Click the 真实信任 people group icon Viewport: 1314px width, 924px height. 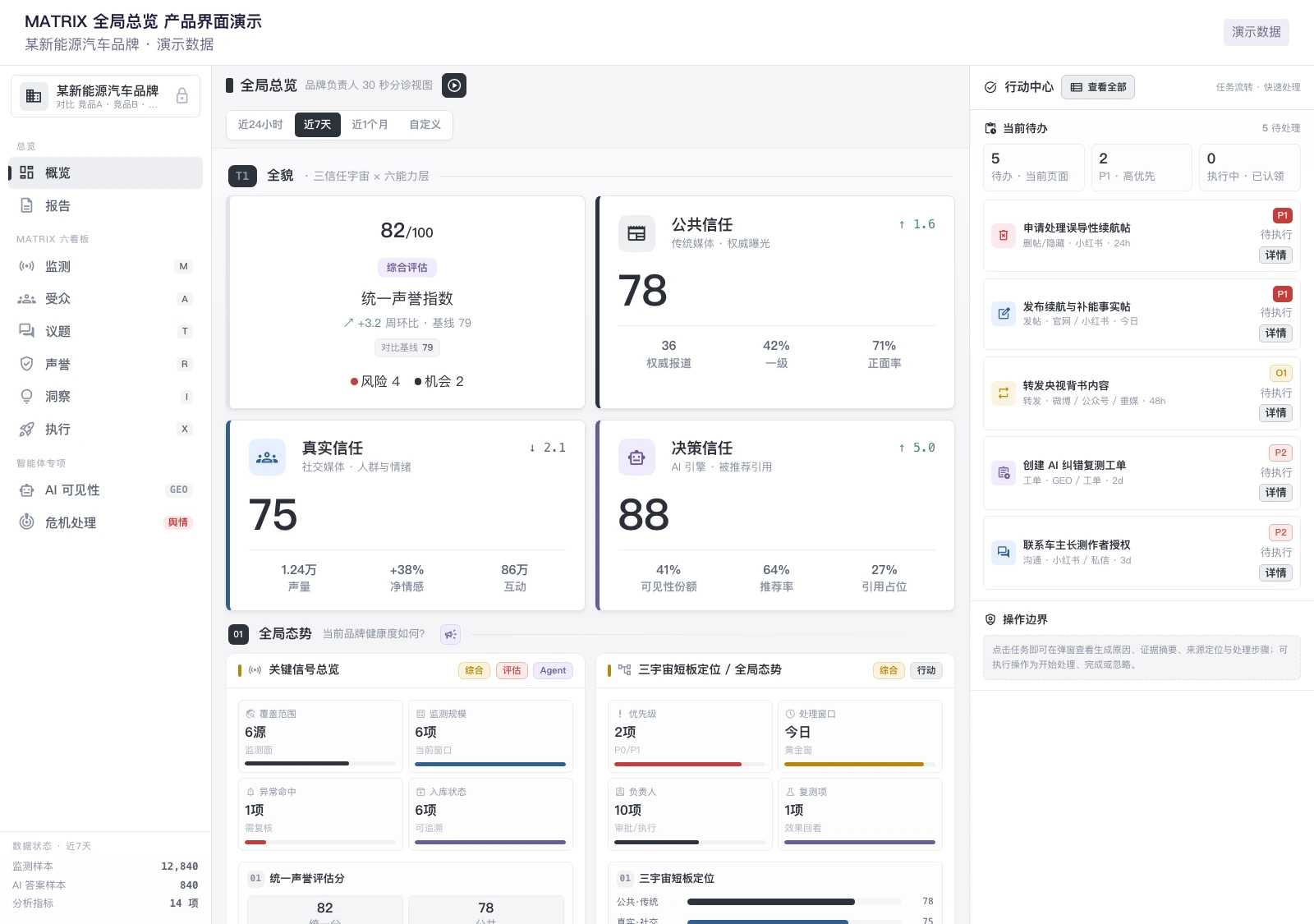pyautogui.click(x=267, y=457)
